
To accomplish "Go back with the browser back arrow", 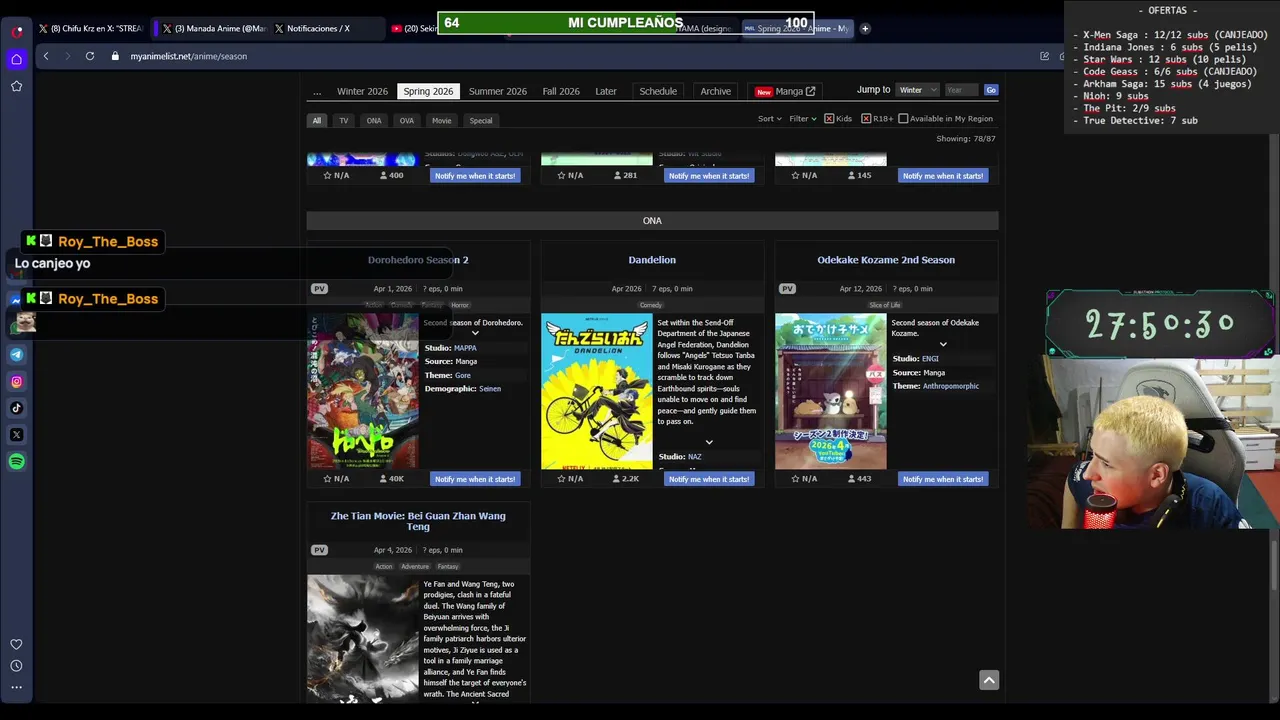I will tap(46, 56).
